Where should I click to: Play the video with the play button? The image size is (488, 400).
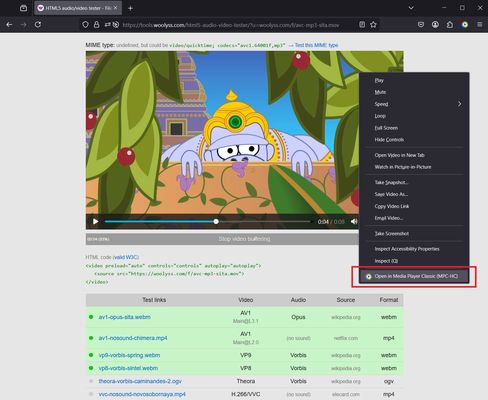(x=96, y=222)
